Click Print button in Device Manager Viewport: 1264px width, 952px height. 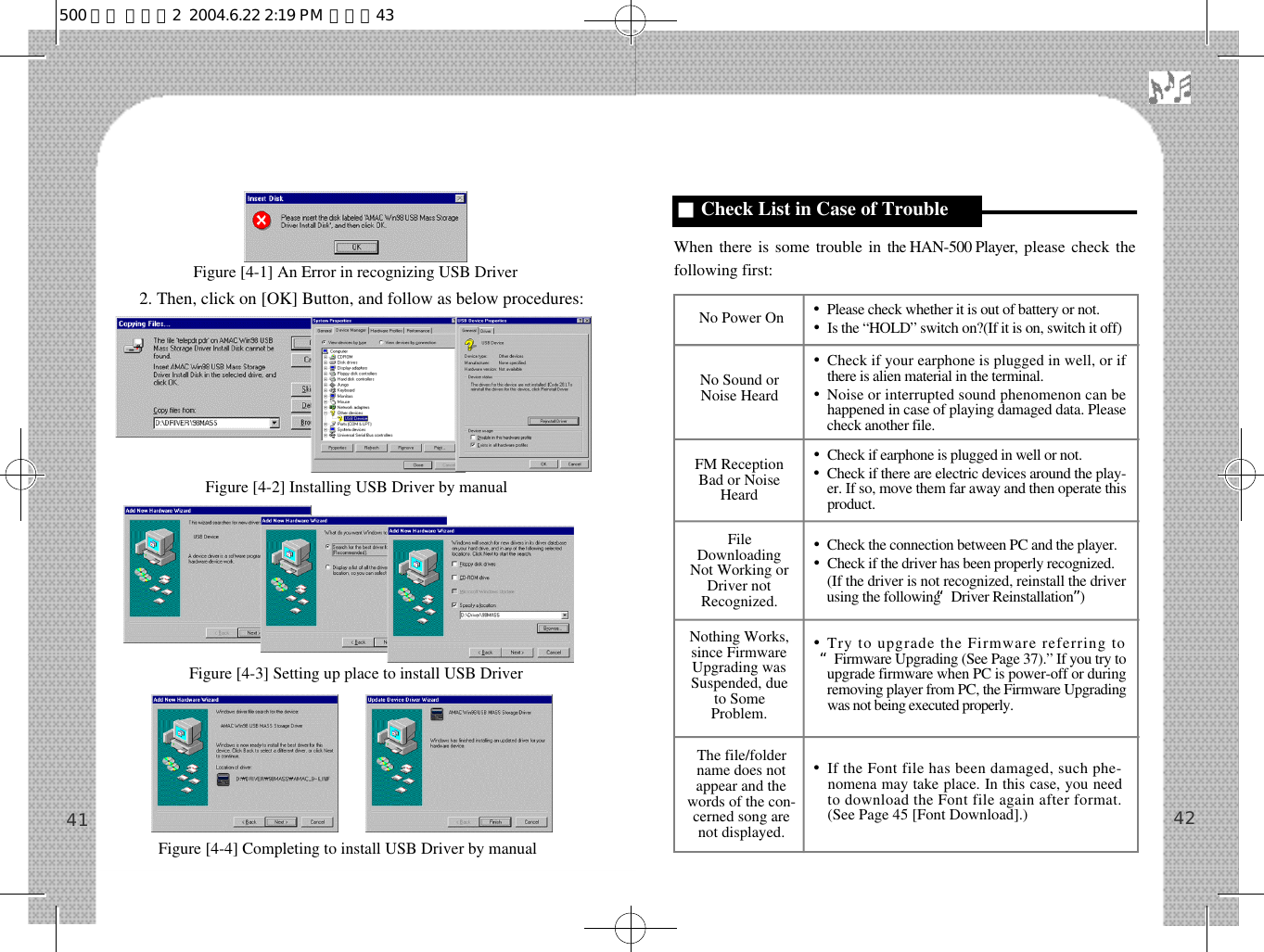pos(440,448)
